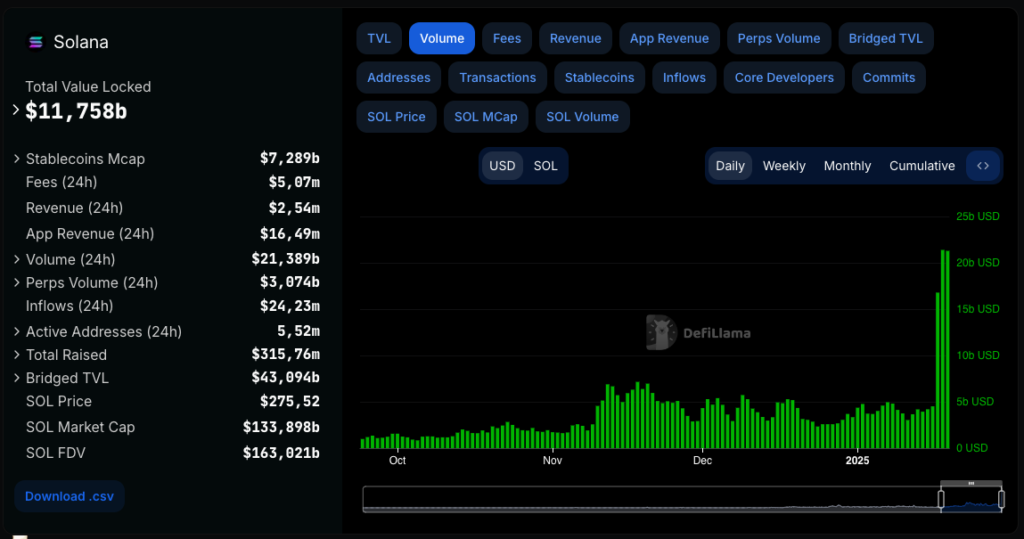1024x539 pixels.
Task: Click the Solana logo icon
Action: (36, 42)
